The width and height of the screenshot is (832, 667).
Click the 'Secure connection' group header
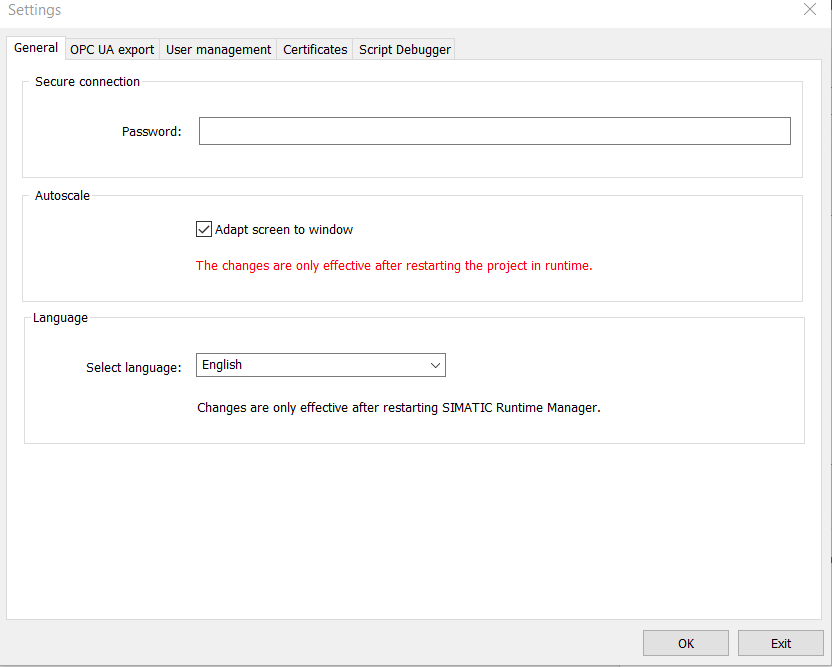click(87, 82)
